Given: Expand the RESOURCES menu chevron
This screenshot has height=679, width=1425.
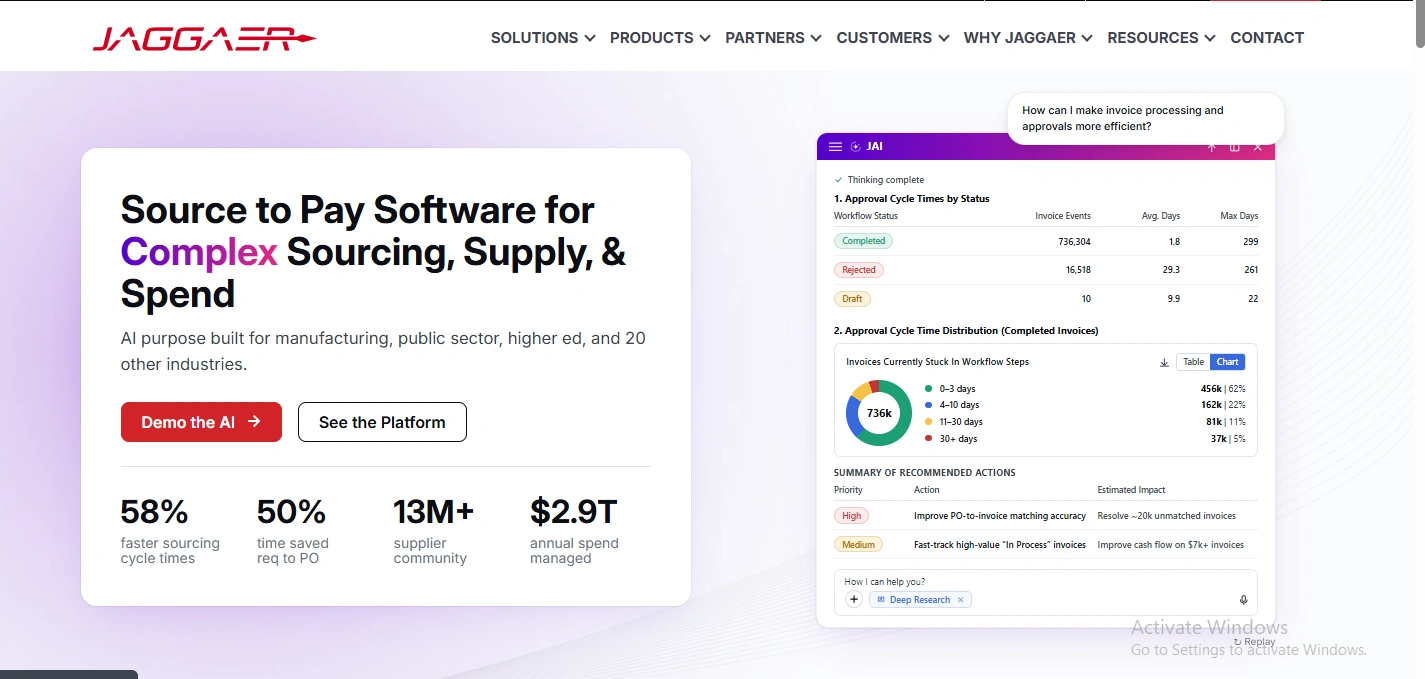Looking at the screenshot, I should tap(1210, 38).
